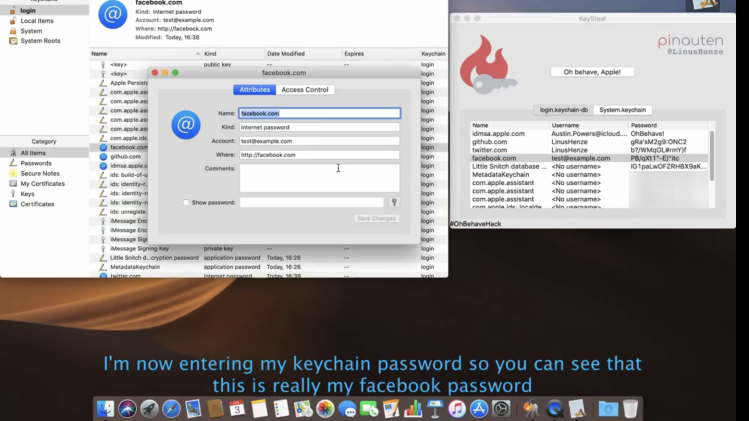Switch to login.keychain-db tab in KeySteal
This screenshot has height=421, width=749.
pos(564,110)
